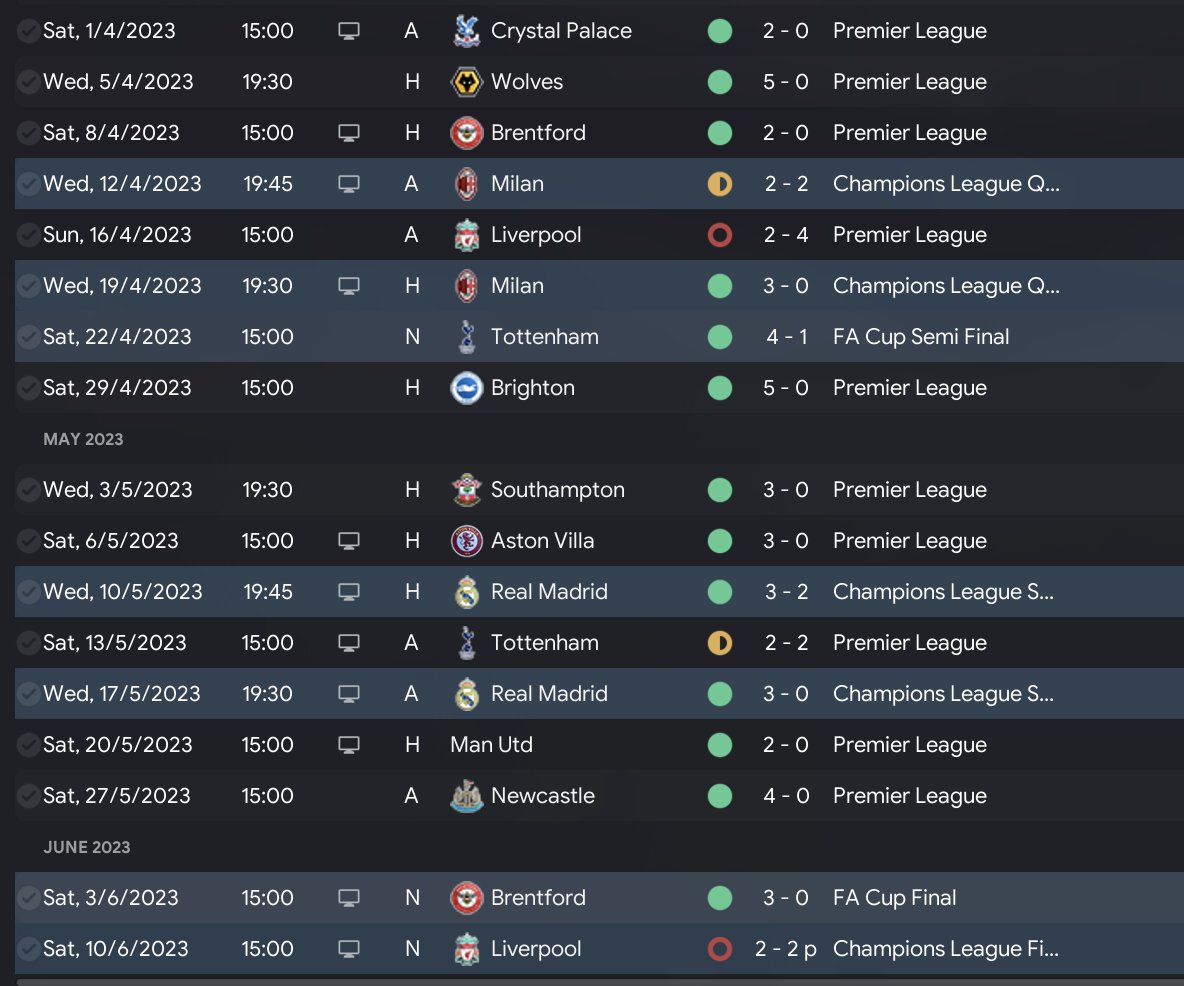Click the red loss indicator for the 2 - 4 Liverpool match
Viewport: 1184px width, 986px height.
click(x=719, y=235)
